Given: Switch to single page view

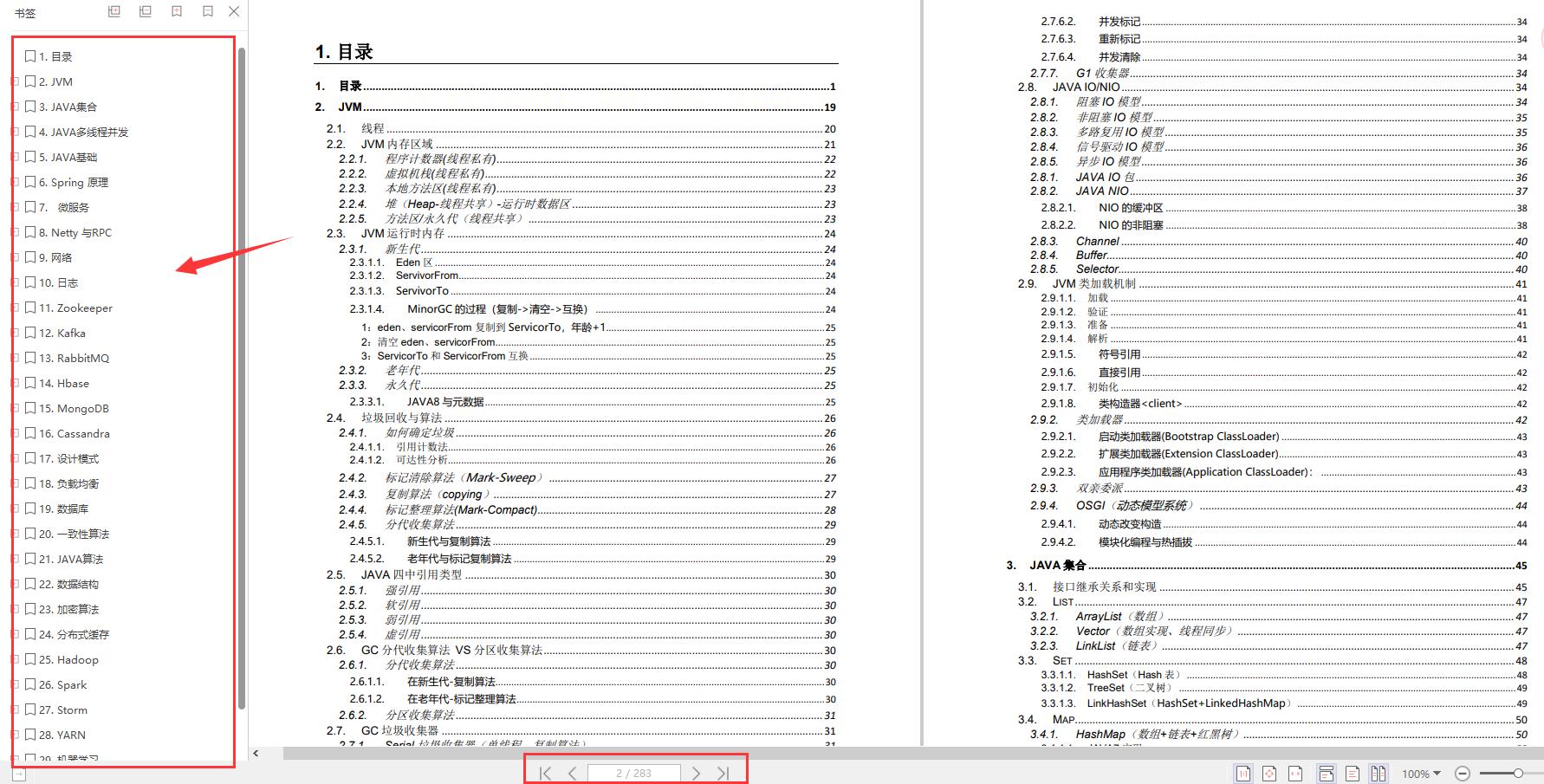Looking at the screenshot, I should pyautogui.click(x=1353, y=774).
